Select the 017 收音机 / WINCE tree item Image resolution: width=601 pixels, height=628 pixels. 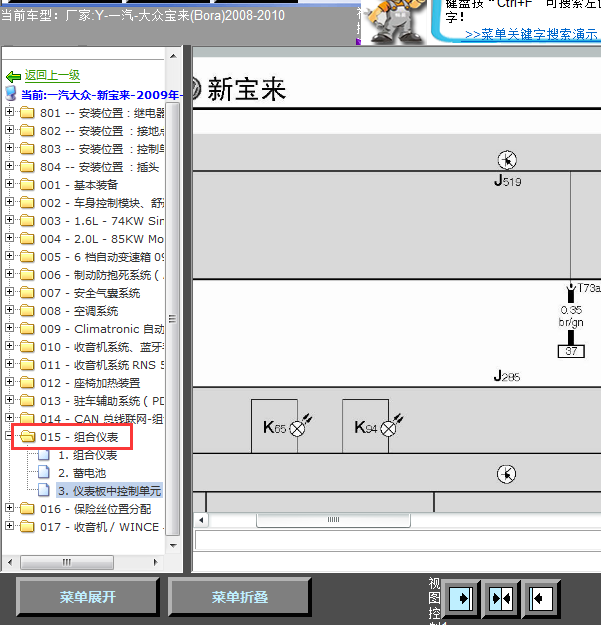point(102,527)
